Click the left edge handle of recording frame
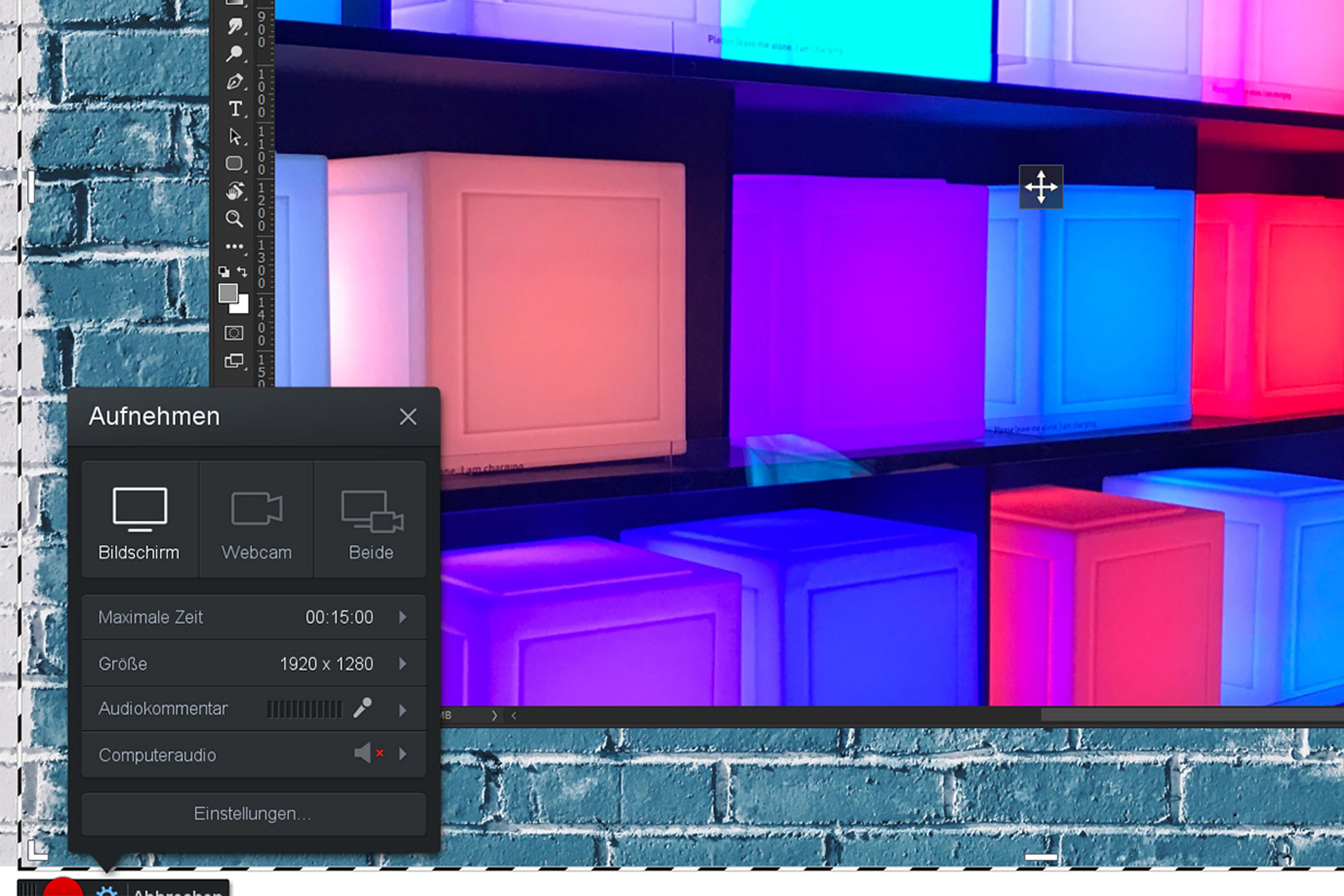The width and height of the screenshot is (1344, 896). [31, 186]
